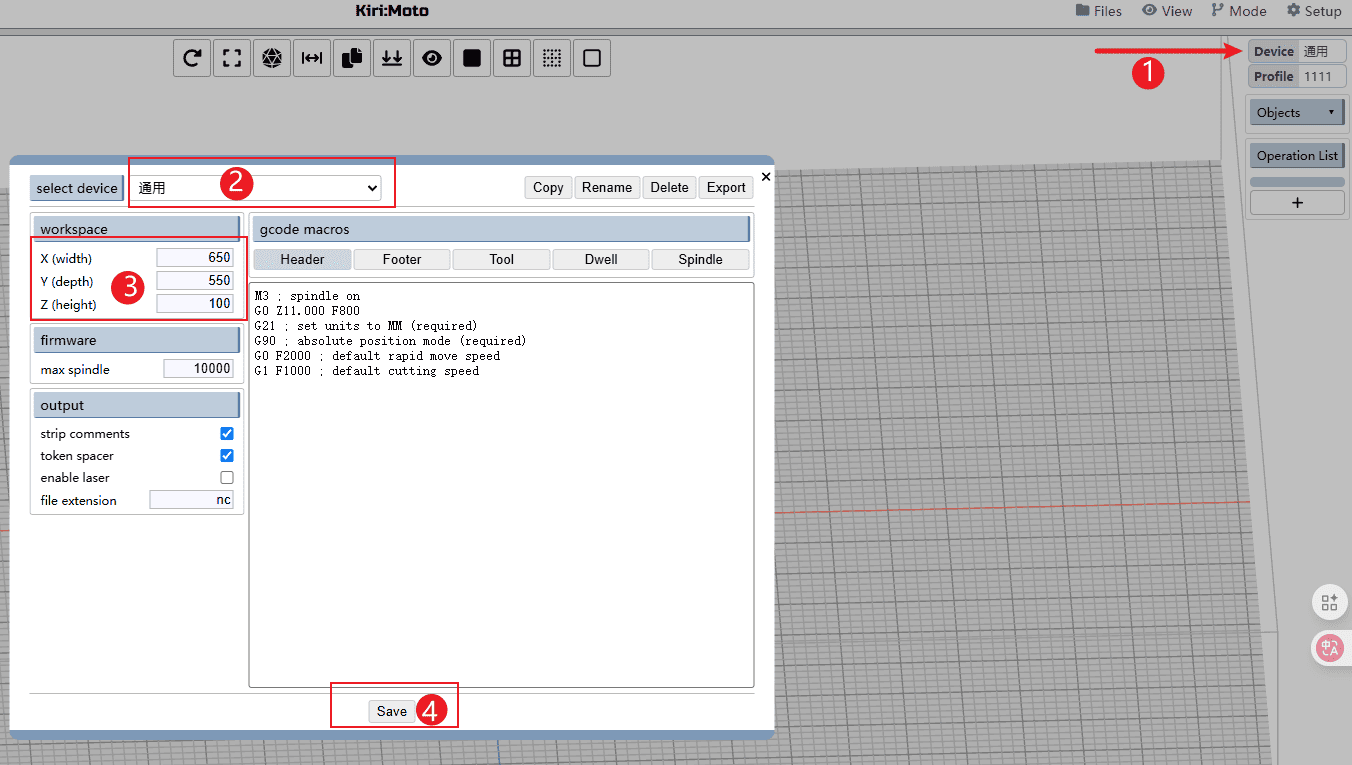Expand the Objects panel dropdown
This screenshot has height=765, width=1352.
click(x=1297, y=113)
